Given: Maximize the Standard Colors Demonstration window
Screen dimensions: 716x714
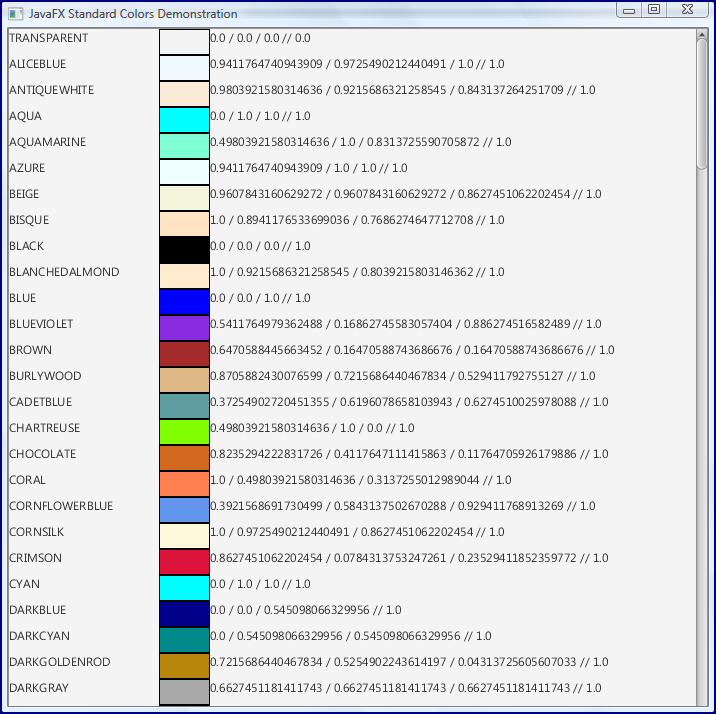Looking at the screenshot, I should click(654, 10).
